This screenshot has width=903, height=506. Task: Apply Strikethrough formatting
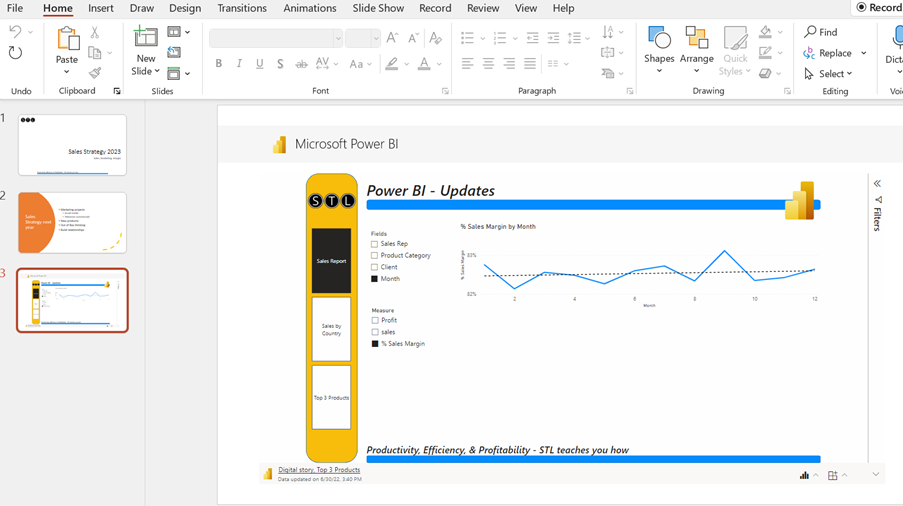[x=301, y=64]
